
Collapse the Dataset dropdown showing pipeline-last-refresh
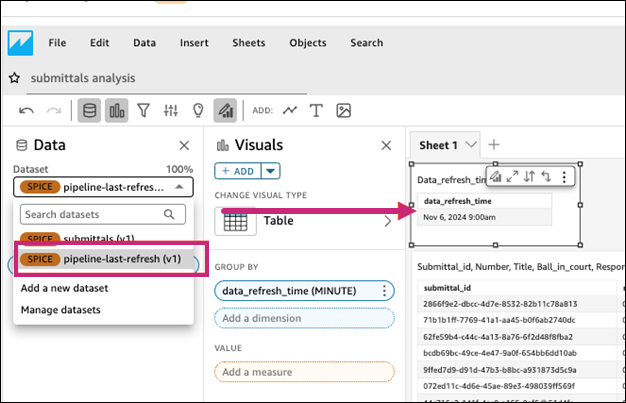pos(178,186)
